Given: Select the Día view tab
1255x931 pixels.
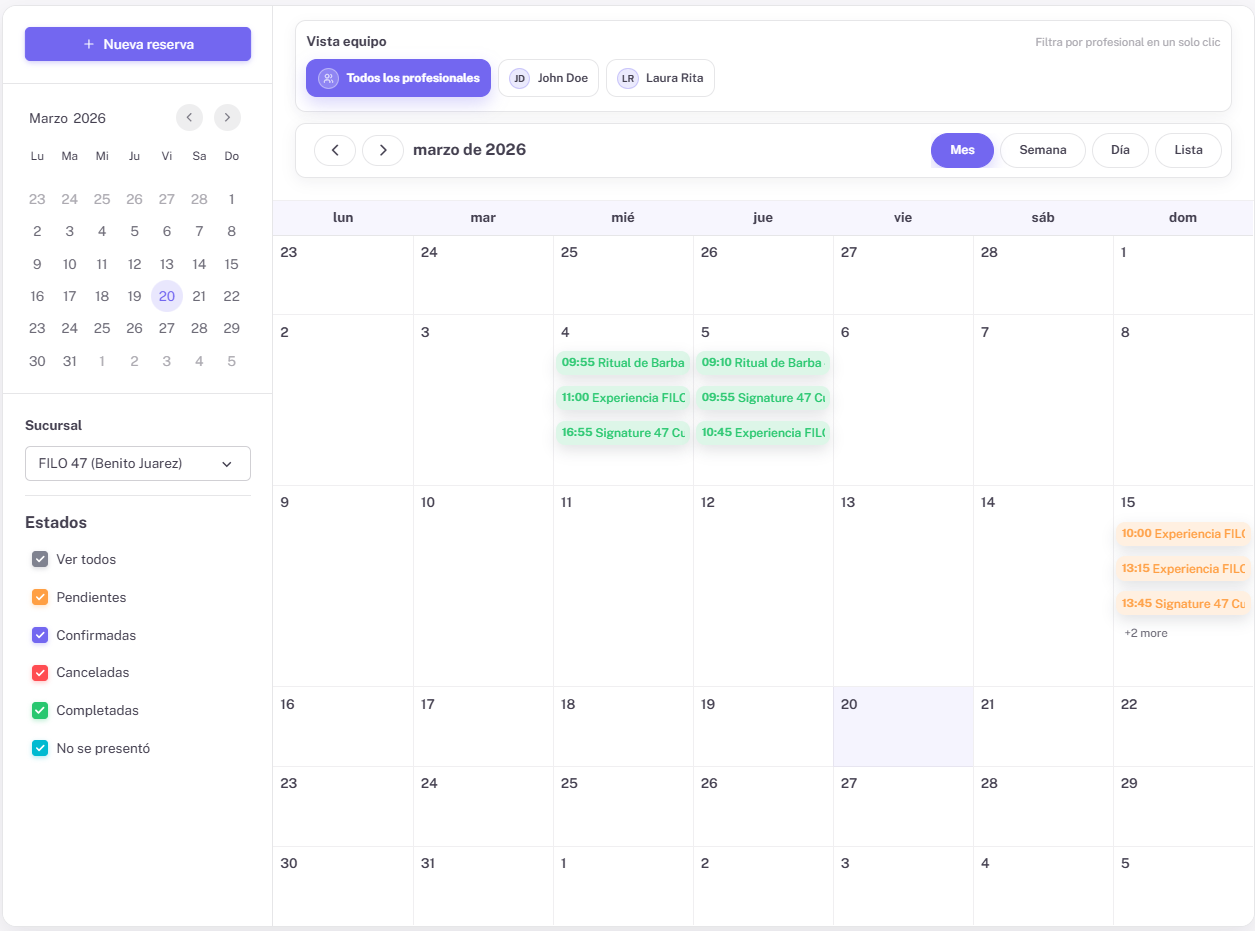Looking at the screenshot, I should coord(1120,150).
